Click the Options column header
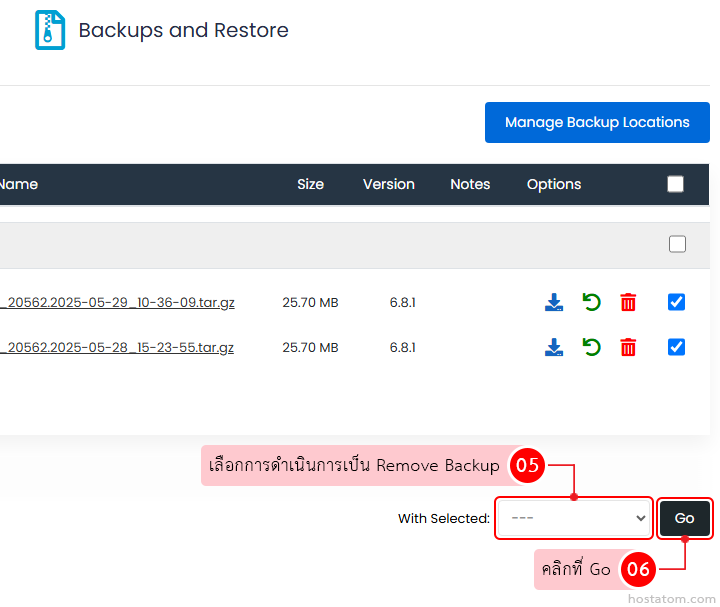Screen dimensions: 720x607 pyautogui.click(x=554, y=184)
